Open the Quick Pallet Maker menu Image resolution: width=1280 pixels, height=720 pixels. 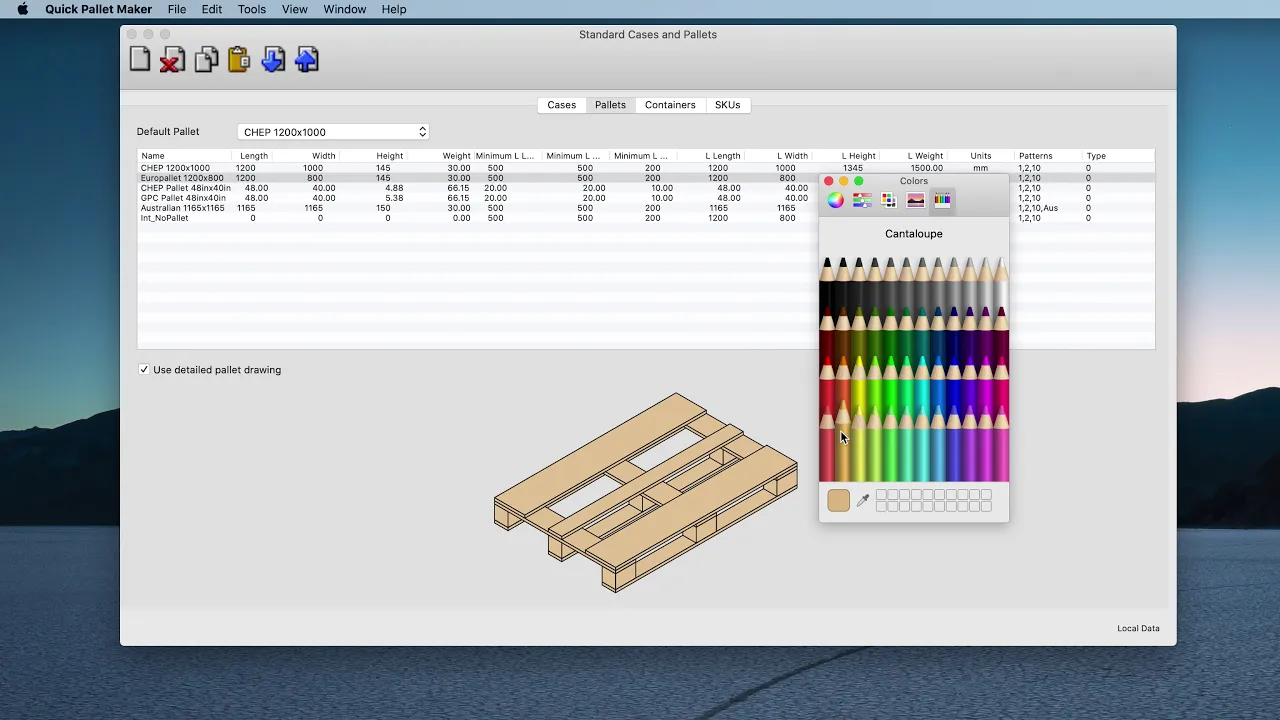coord(98,9)
